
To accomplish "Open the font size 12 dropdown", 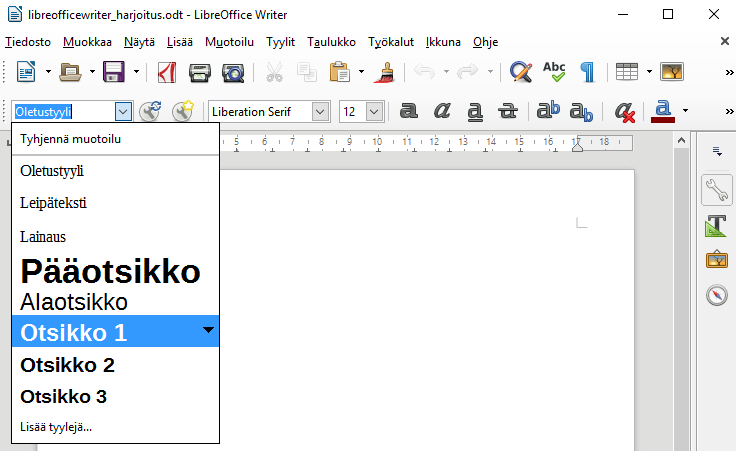I will point(375,111).
